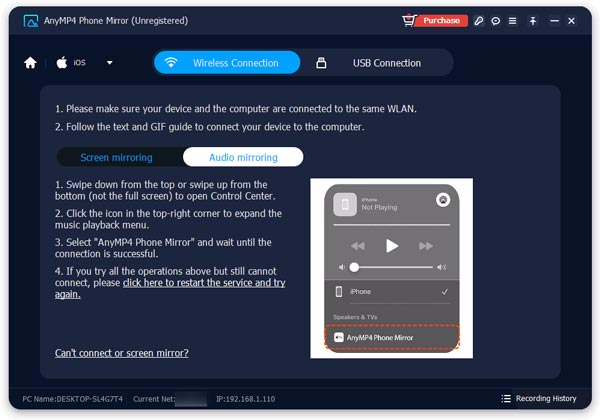600x420 pixels.
Task: Click the red Purchase button
Action: click(441, 20)
